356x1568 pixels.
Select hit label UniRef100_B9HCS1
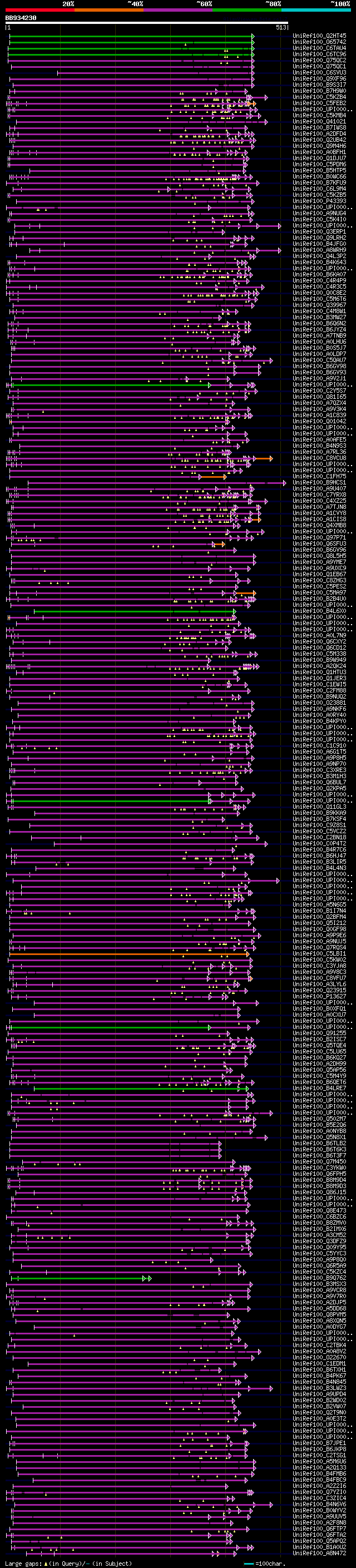[x=319, y=483]
